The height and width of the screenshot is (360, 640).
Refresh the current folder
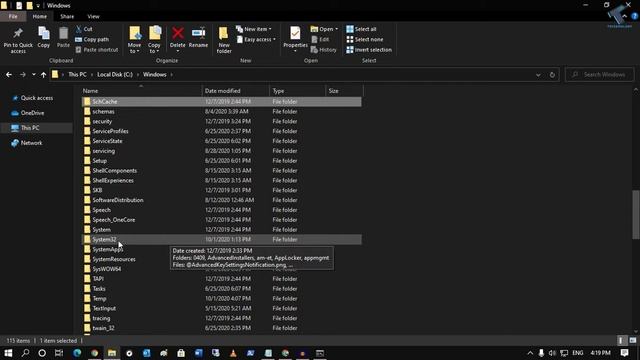tap(552, 75)
